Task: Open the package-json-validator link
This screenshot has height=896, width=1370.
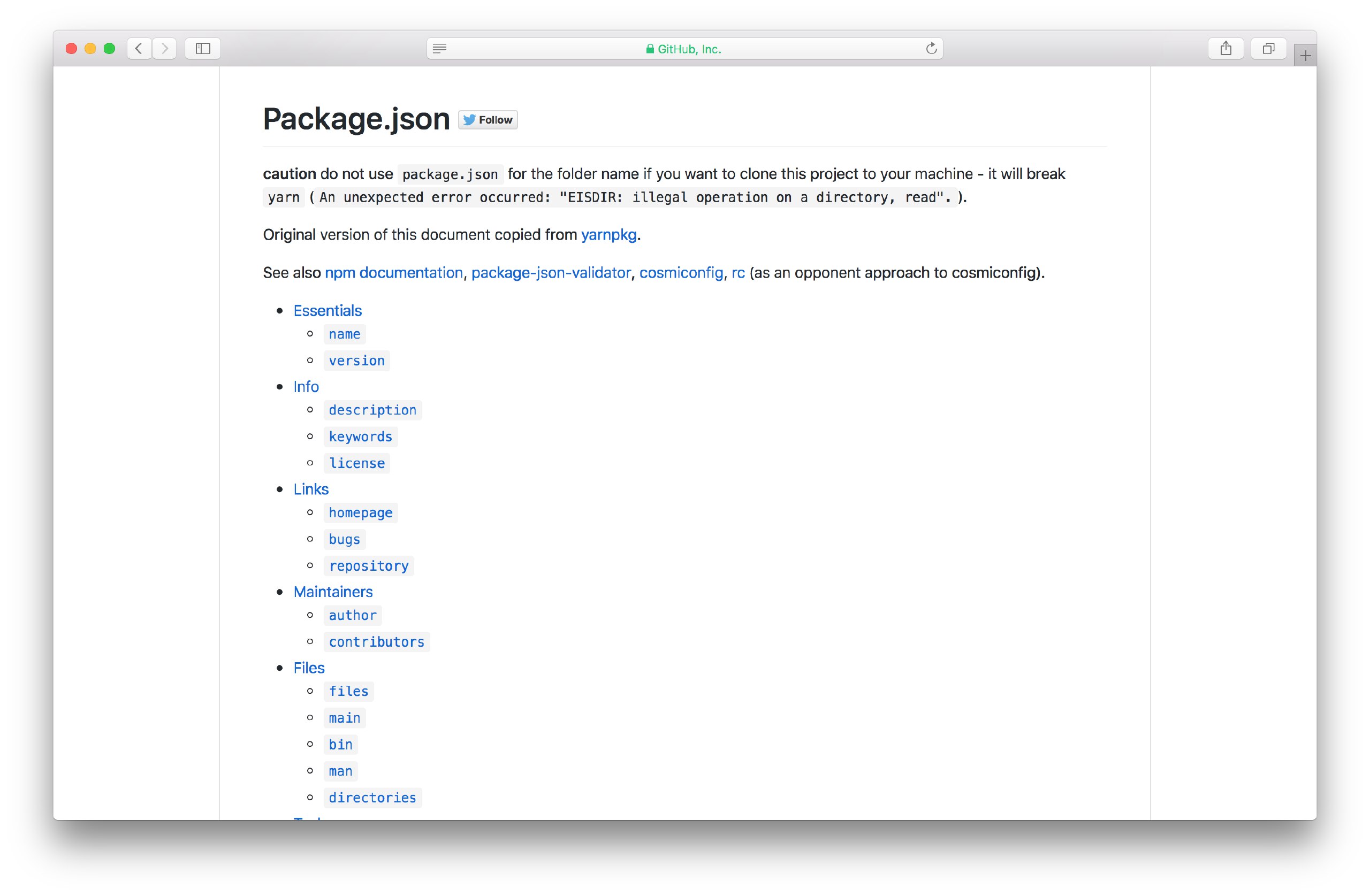Action: coord(551,273)
